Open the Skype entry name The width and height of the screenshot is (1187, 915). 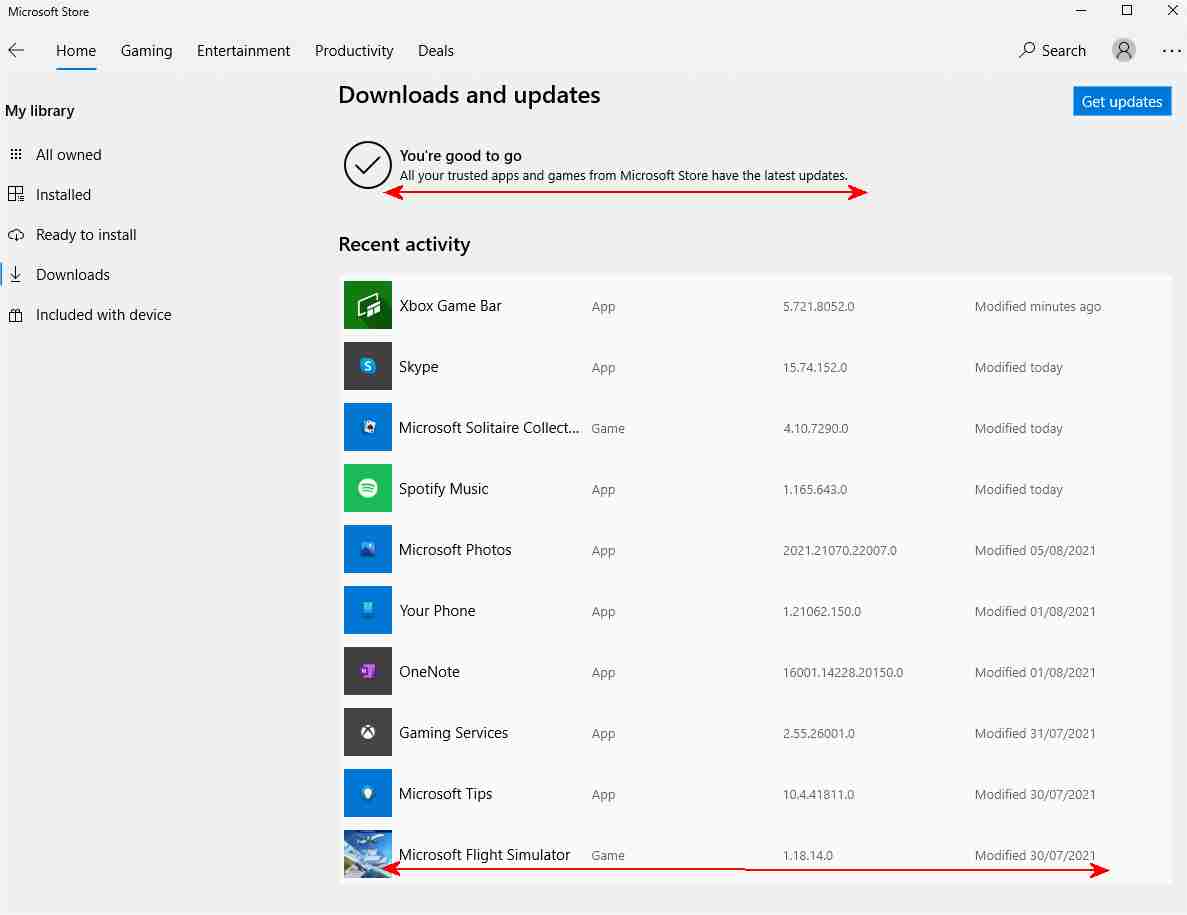tap(419, 366)
